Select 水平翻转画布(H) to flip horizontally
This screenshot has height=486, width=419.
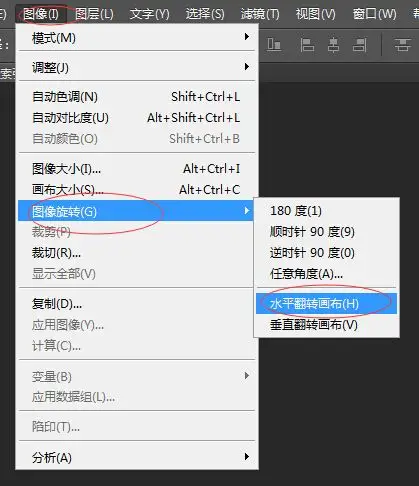click(326, 303)
